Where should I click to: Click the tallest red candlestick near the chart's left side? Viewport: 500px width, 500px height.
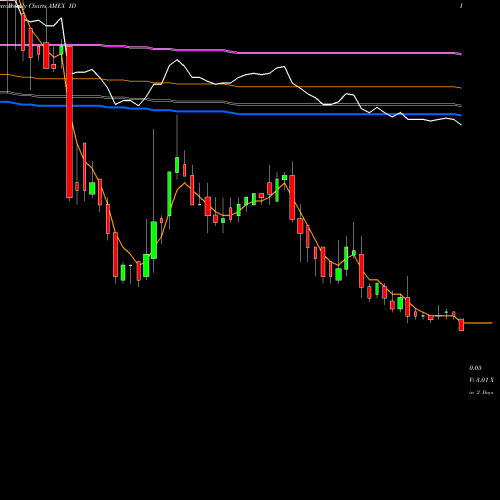click(x=69, y=122)
